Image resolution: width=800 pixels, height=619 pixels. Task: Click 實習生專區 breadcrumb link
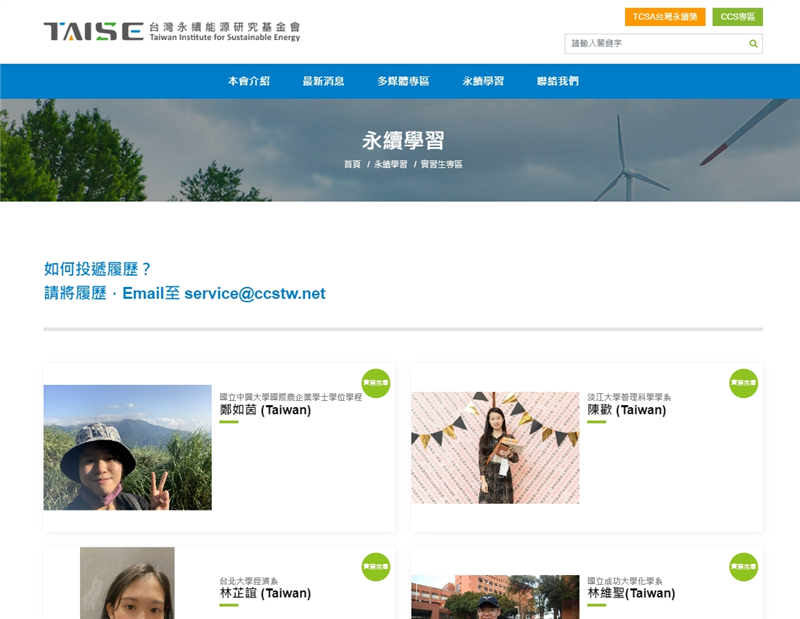(442, 164)
